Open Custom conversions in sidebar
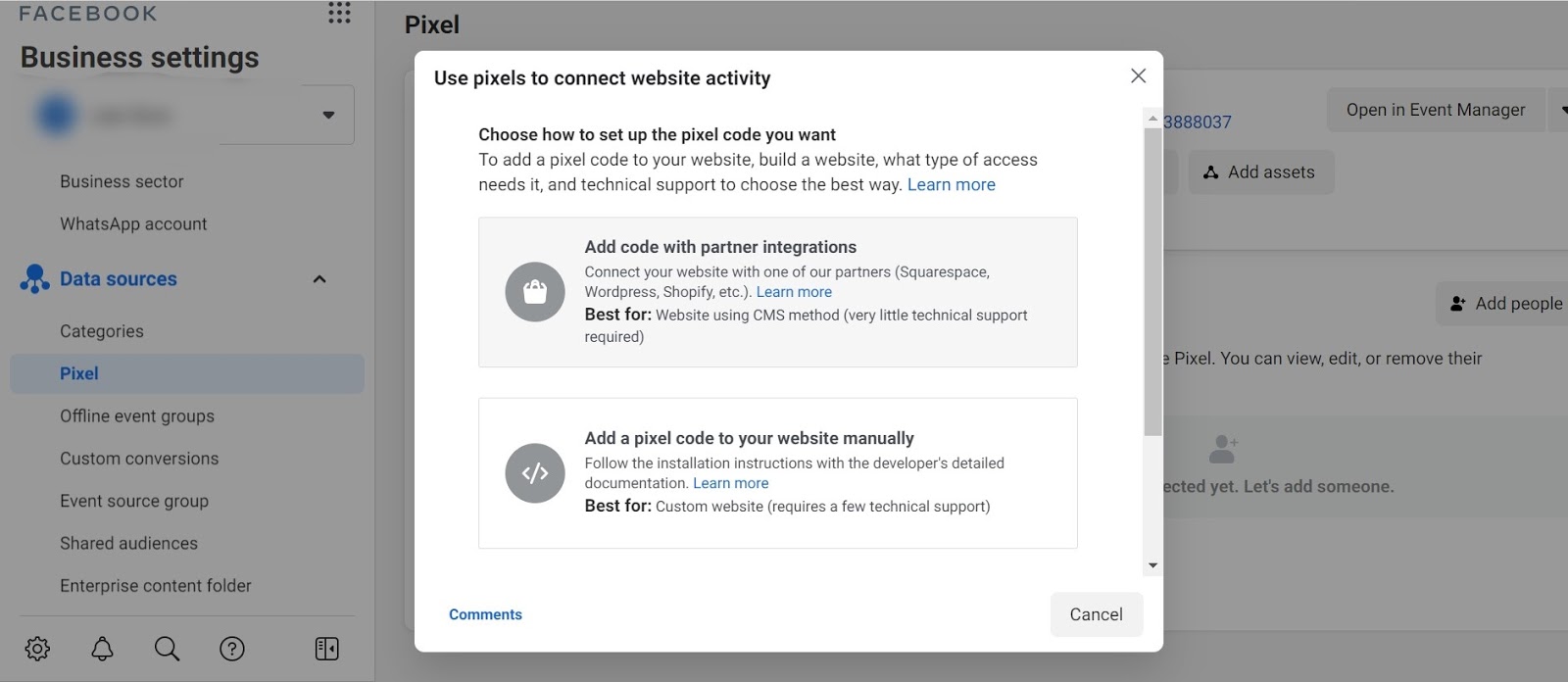This screenshot has width=1568, height=682. click(139, 459)
